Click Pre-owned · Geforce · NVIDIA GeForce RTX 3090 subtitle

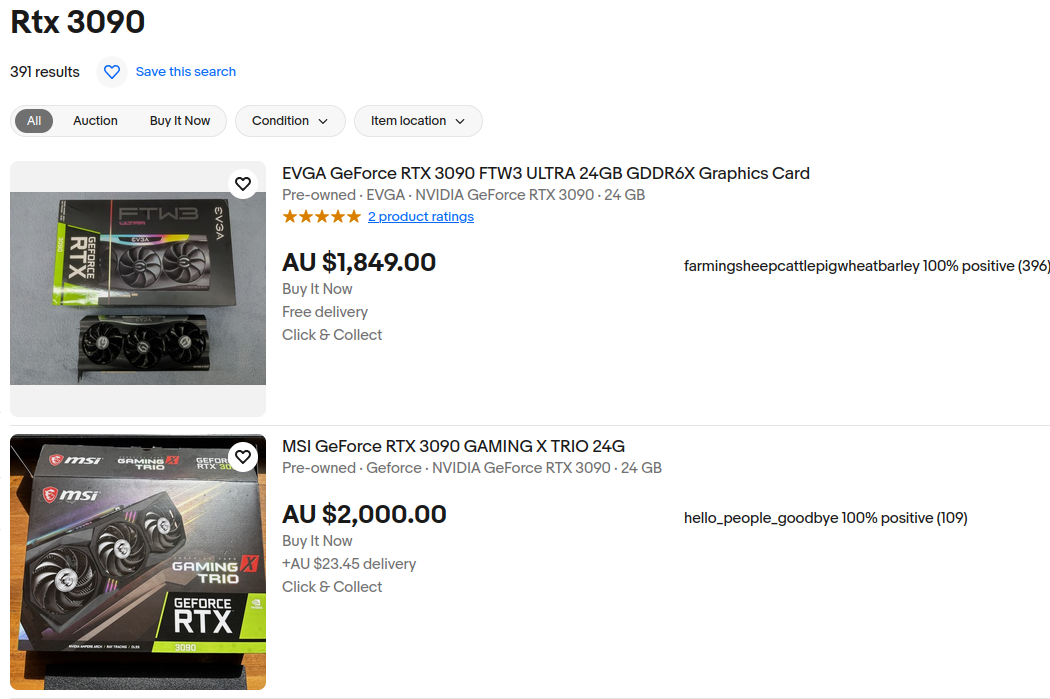(x=472, y=468)
